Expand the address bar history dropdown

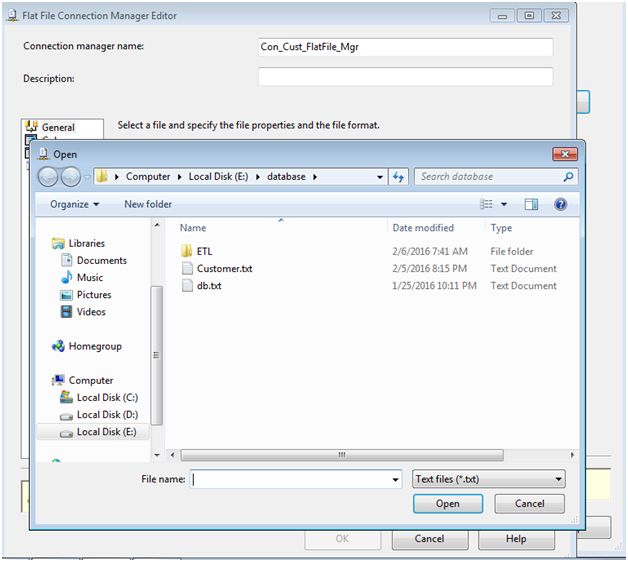click(x=380, y=177)
